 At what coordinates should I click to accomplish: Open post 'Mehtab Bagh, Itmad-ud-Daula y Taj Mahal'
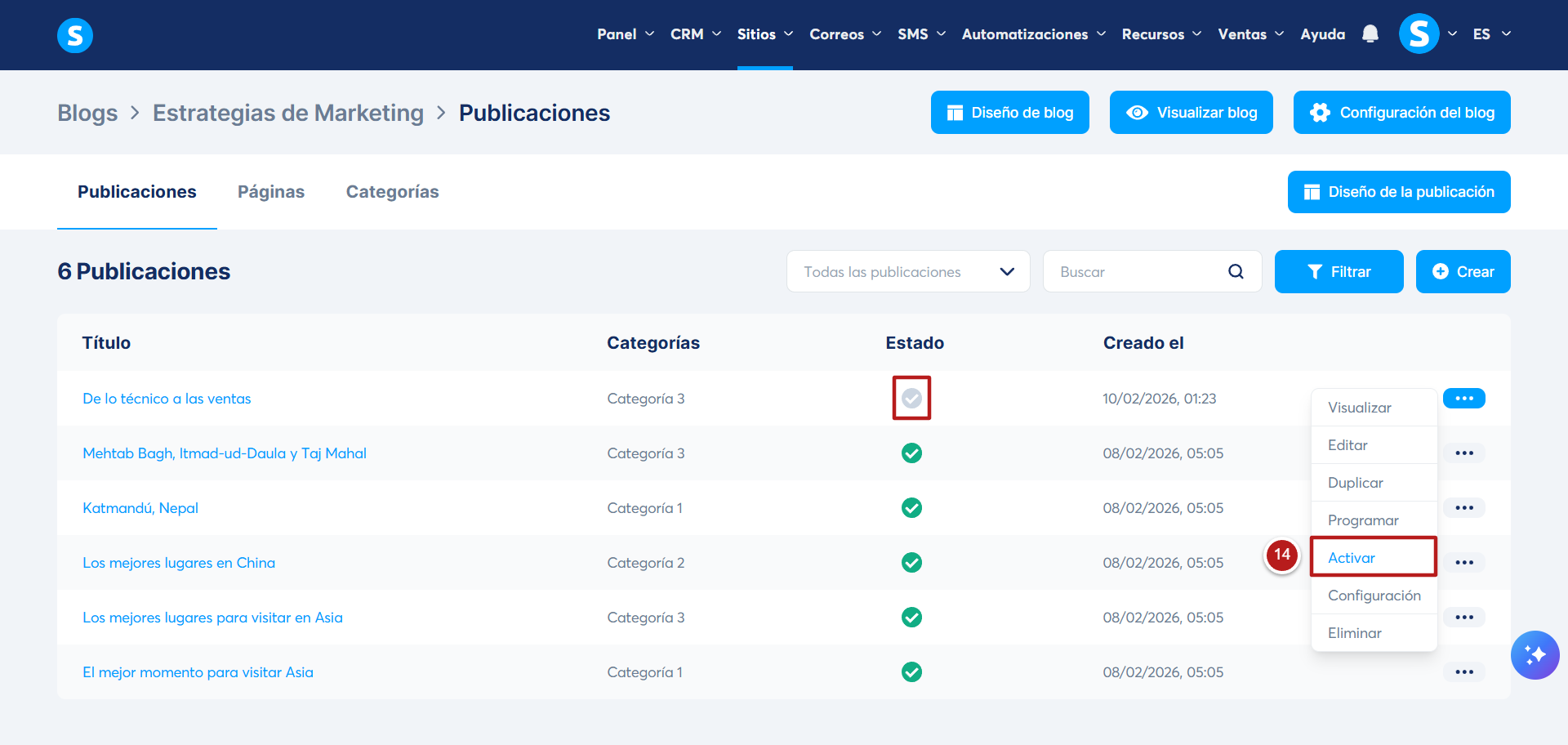click(x=225, y=453)
